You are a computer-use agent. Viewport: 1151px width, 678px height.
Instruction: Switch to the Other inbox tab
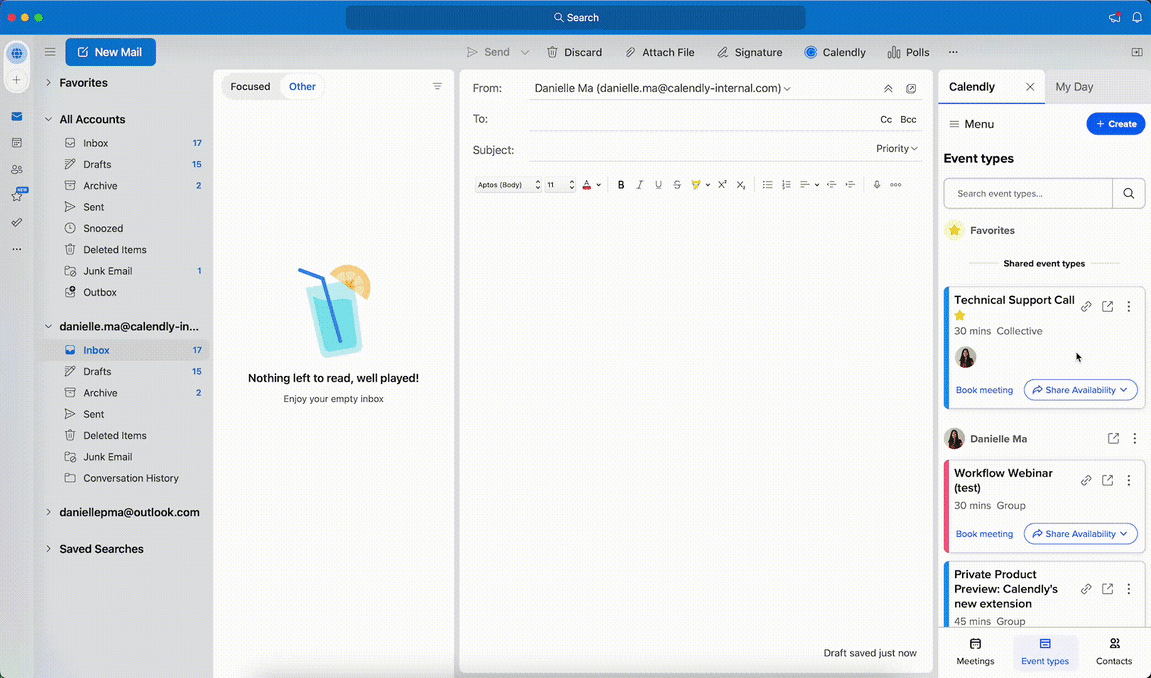click(302, 87)
